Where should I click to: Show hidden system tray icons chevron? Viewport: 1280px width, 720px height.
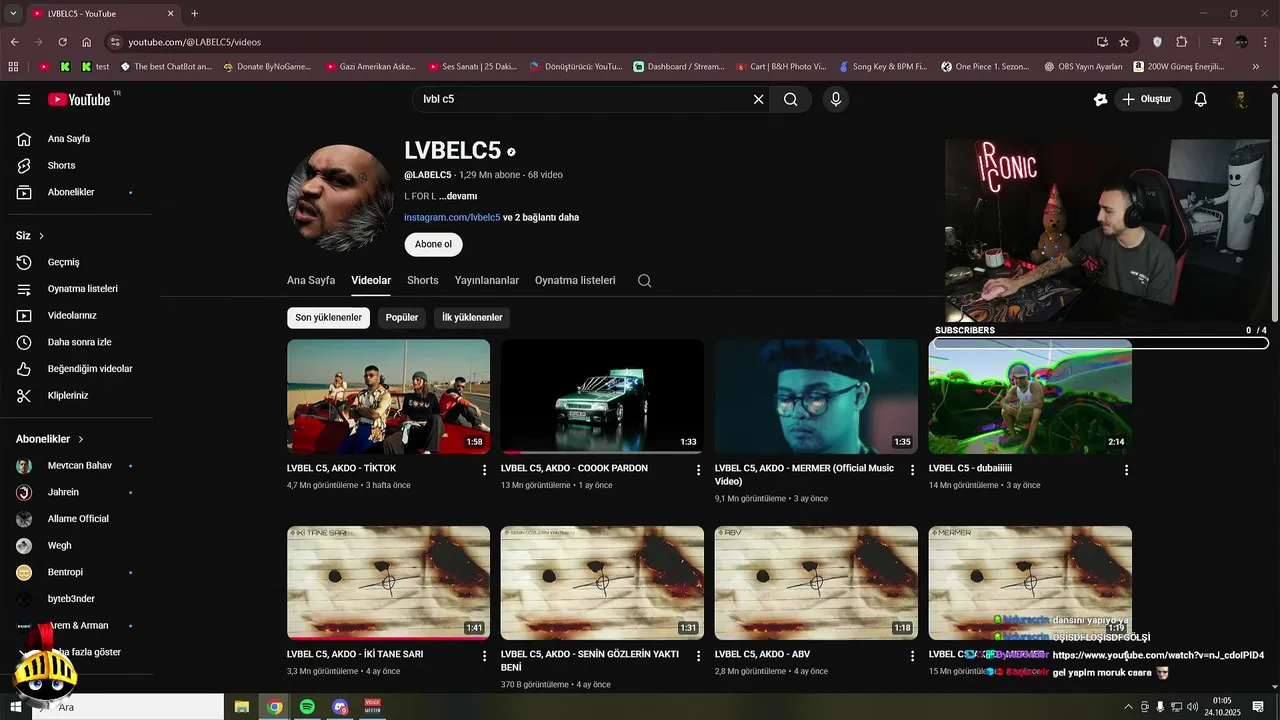pyautogui.click(x=1128, y=707)
